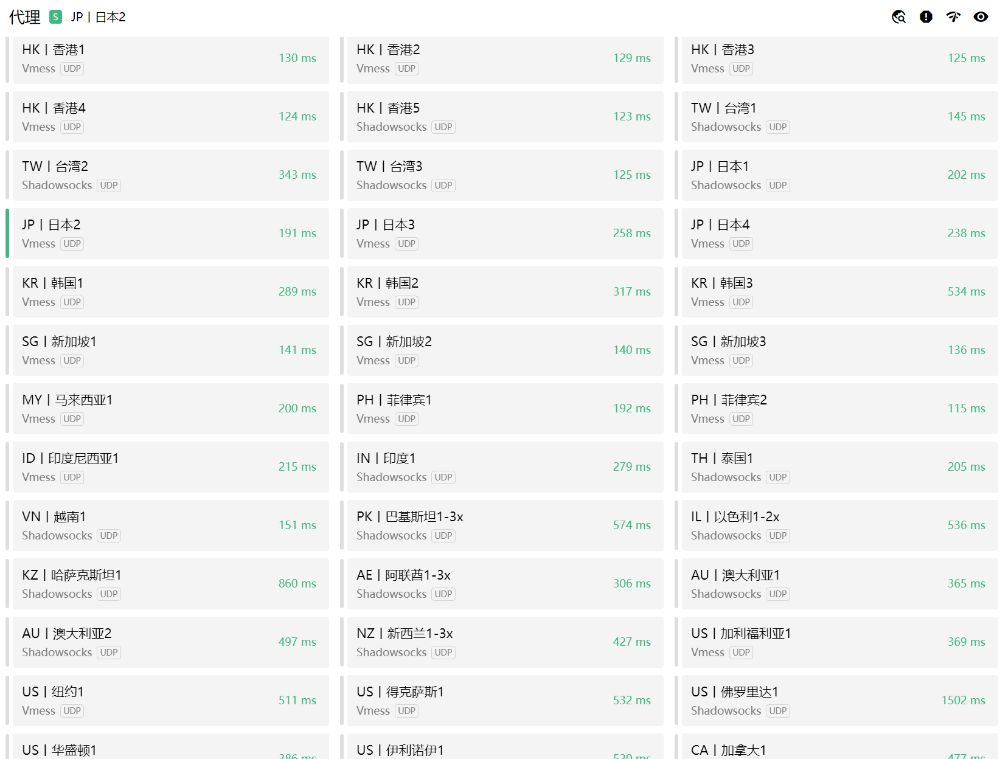Screen dimensions: 1000x759
Task: Click the 860 ms delay of 哈萨克斯坦1
Action: [297, 583]
